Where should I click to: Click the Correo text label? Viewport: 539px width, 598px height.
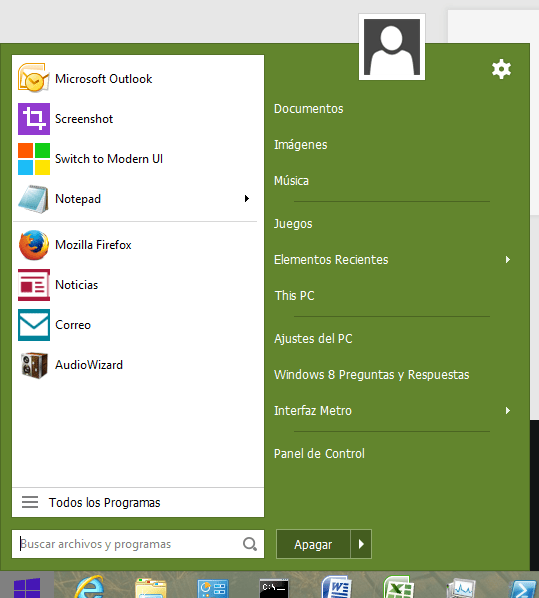[x=73, y=325]
